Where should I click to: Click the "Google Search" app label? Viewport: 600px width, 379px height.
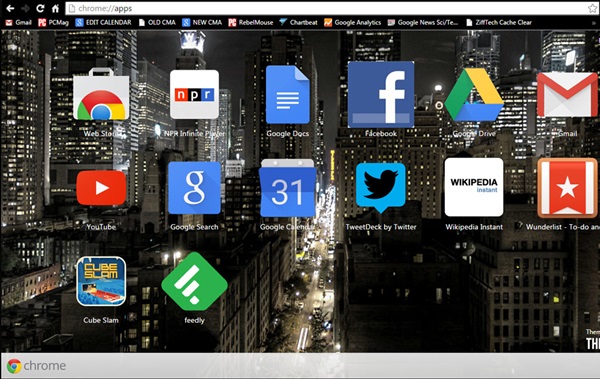(194, 227)
